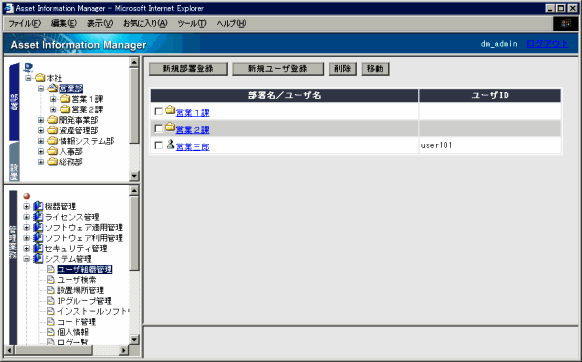Viewport: 582px width, 362px height.
Task: Click the ユーザID column header
Action: pos(490,95)
